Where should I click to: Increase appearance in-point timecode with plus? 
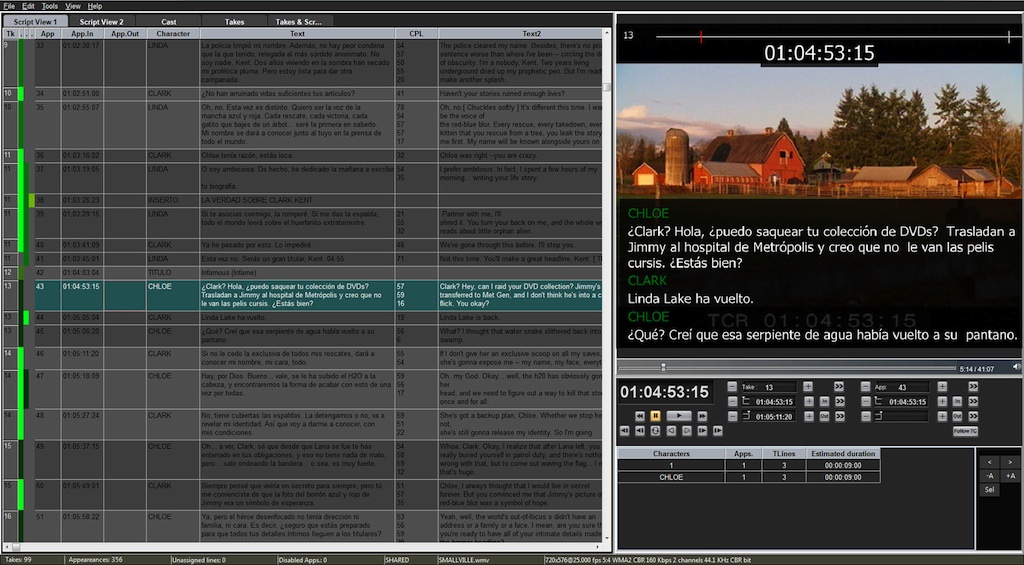(942, 402)
